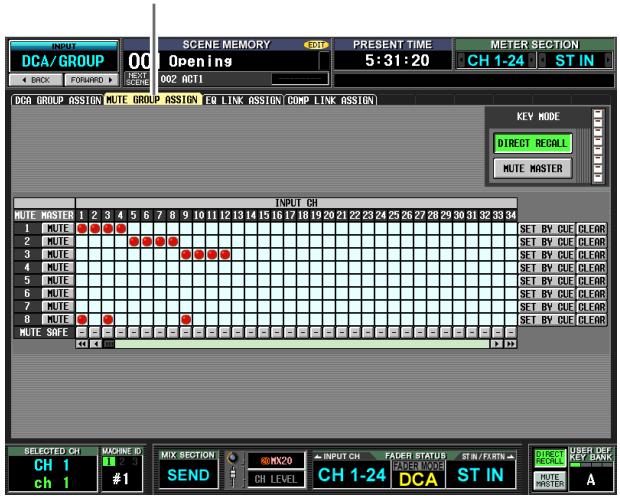Remove channel 9 from mute group 3
This screenshot has height=496, width=620.
click(186, 255)
